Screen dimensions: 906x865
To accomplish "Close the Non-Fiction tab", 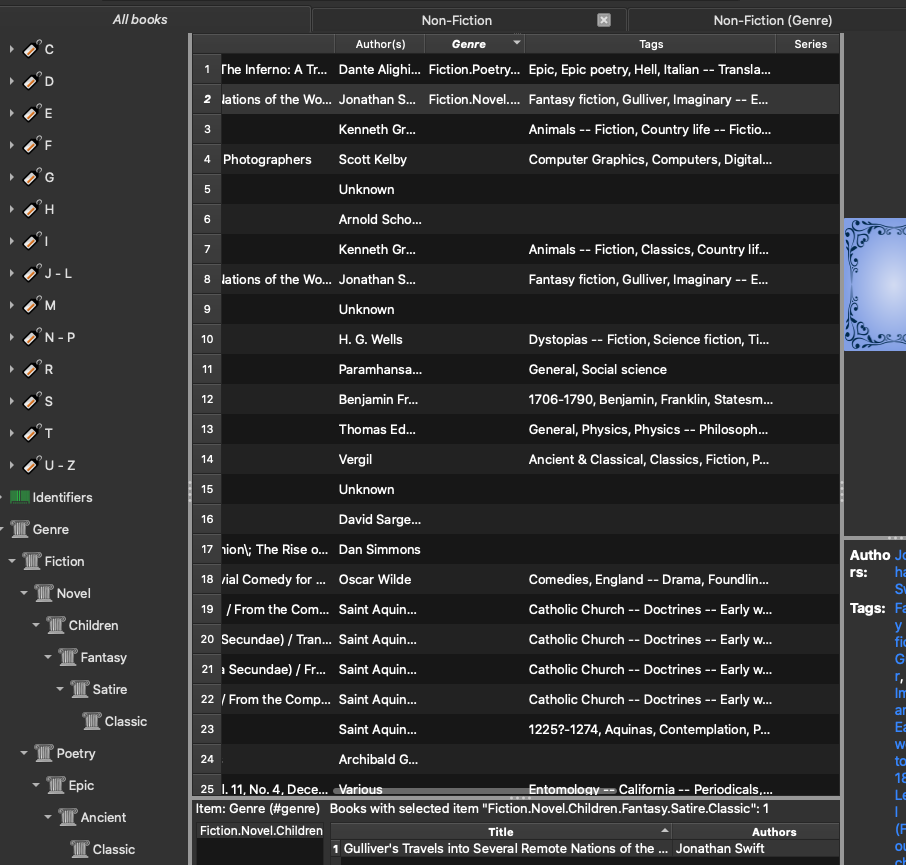I will [603, 20].
